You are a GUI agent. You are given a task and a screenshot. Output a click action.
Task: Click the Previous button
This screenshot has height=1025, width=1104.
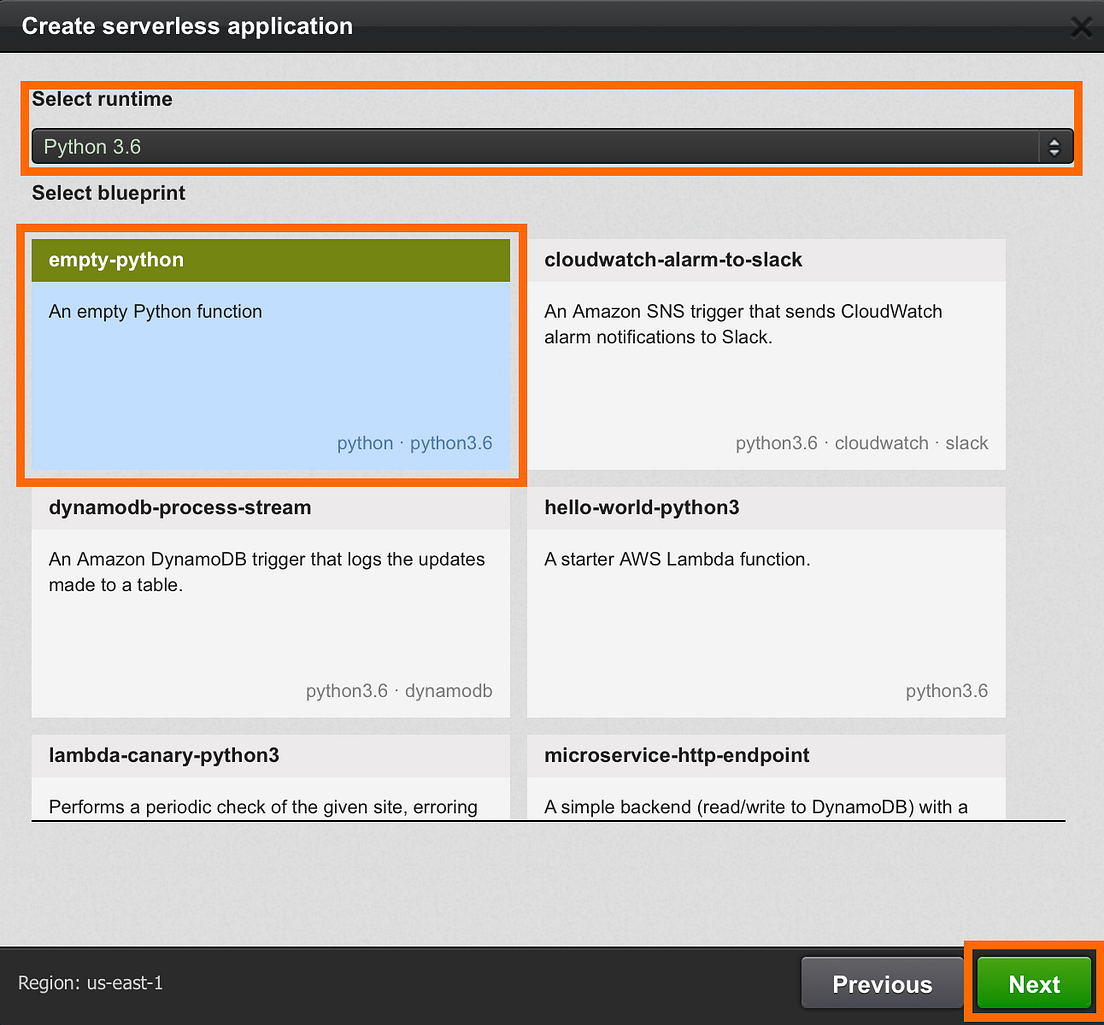point(881,983)
